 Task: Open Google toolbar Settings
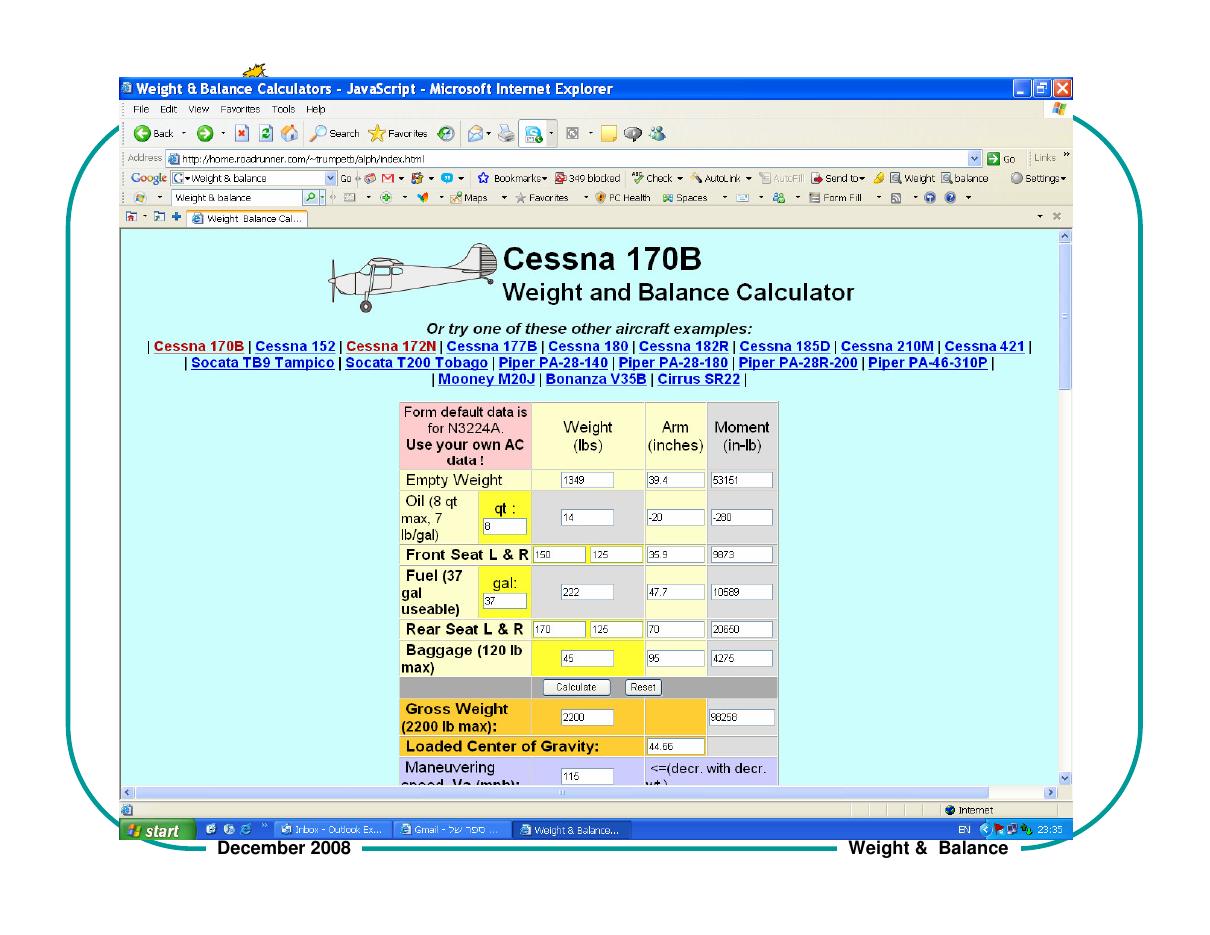[1038, 178]
